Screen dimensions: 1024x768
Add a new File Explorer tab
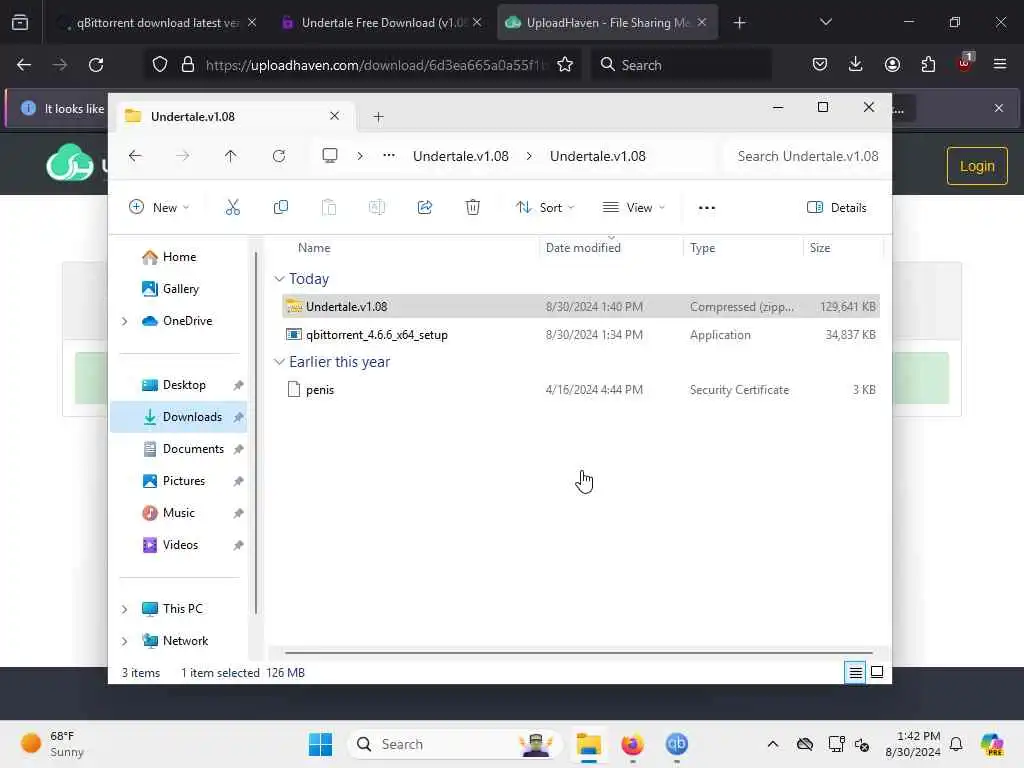[378, 117]
